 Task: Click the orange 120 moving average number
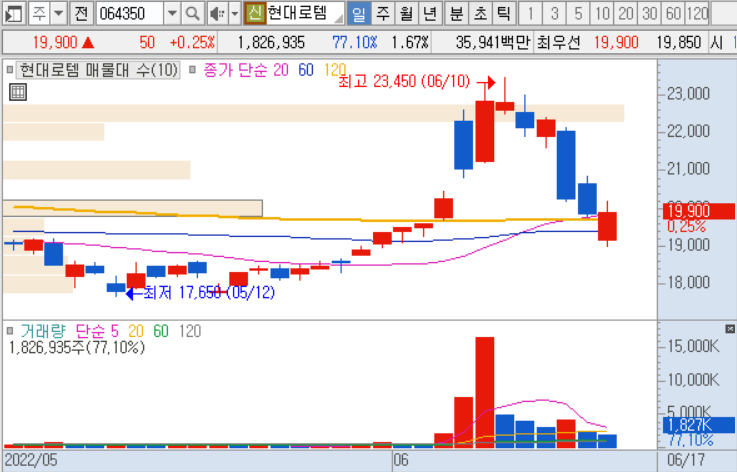click(335, 70)
